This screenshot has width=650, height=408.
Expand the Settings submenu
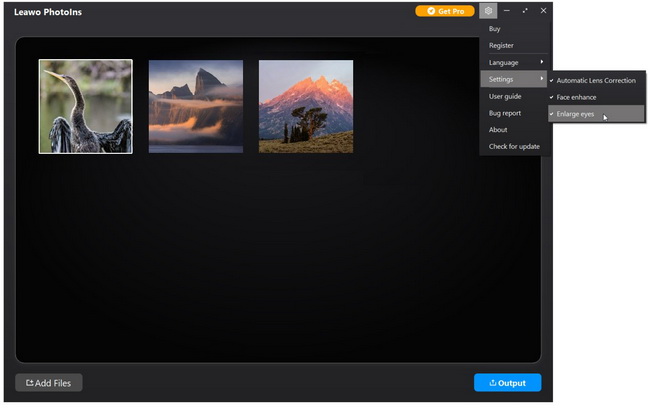coord(514,79)
